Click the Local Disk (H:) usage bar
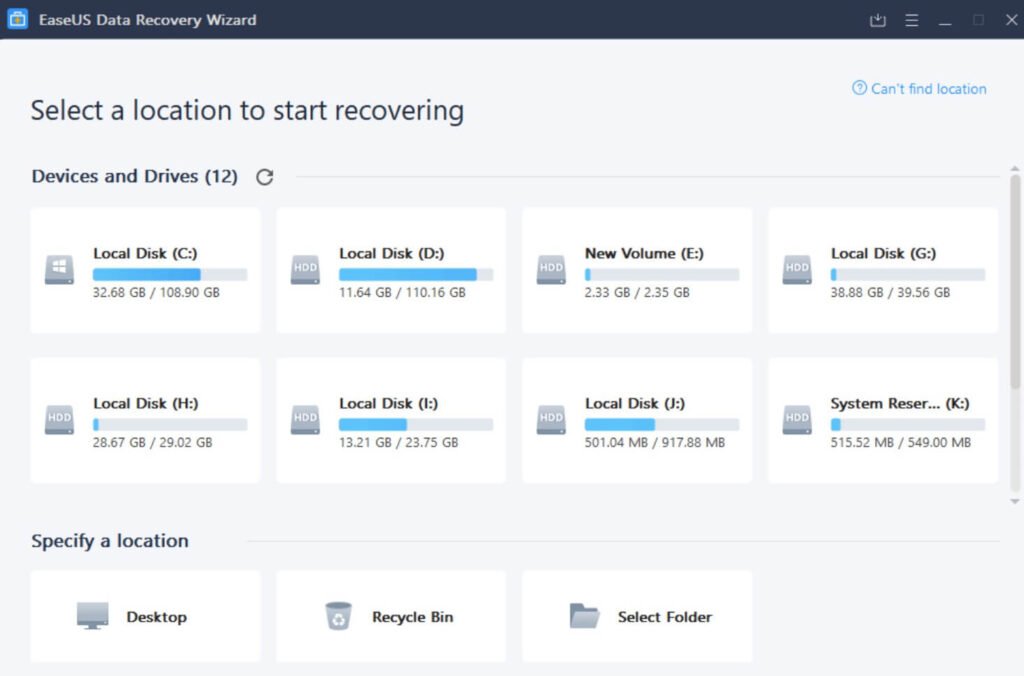Viewport: 1024px width, 676px height. 170,425
